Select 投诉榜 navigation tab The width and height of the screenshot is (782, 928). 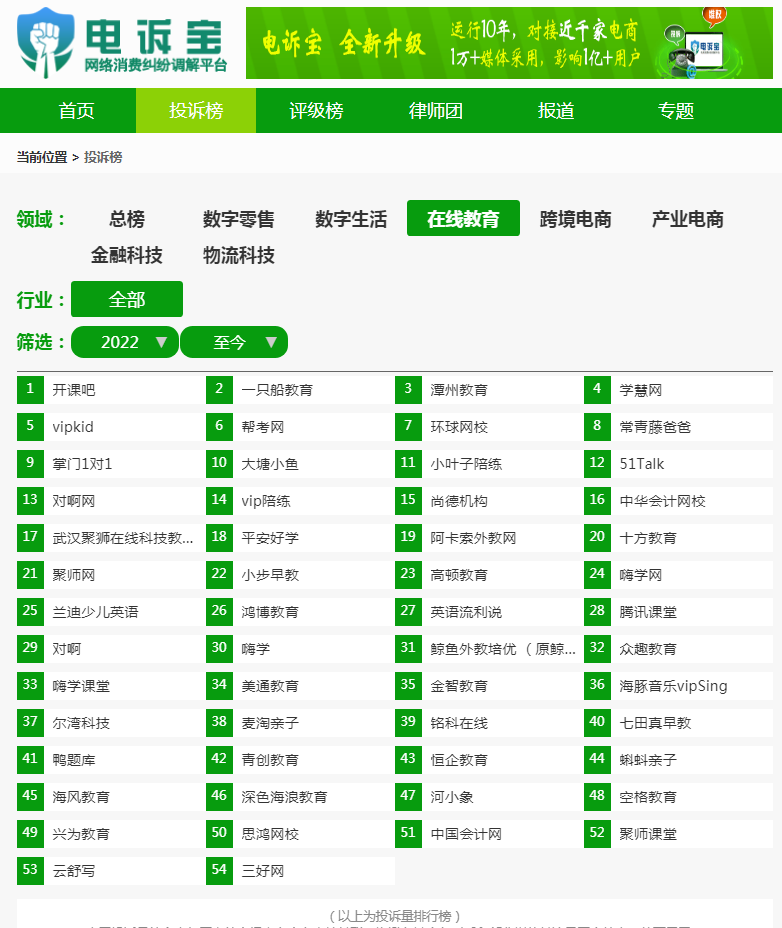click(196, 111)
